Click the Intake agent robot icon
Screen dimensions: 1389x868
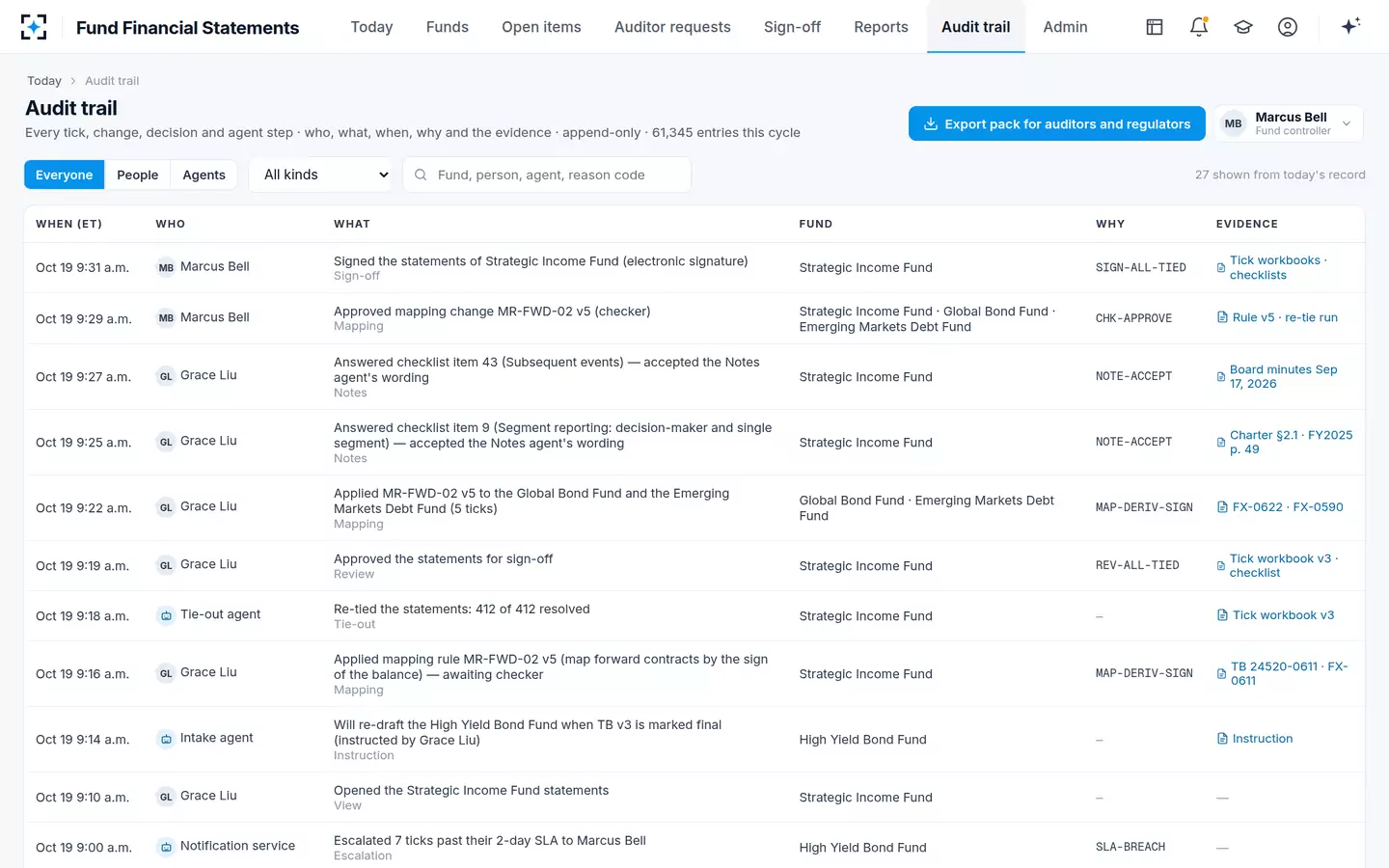pyautogui.click(x=166, y=739)
